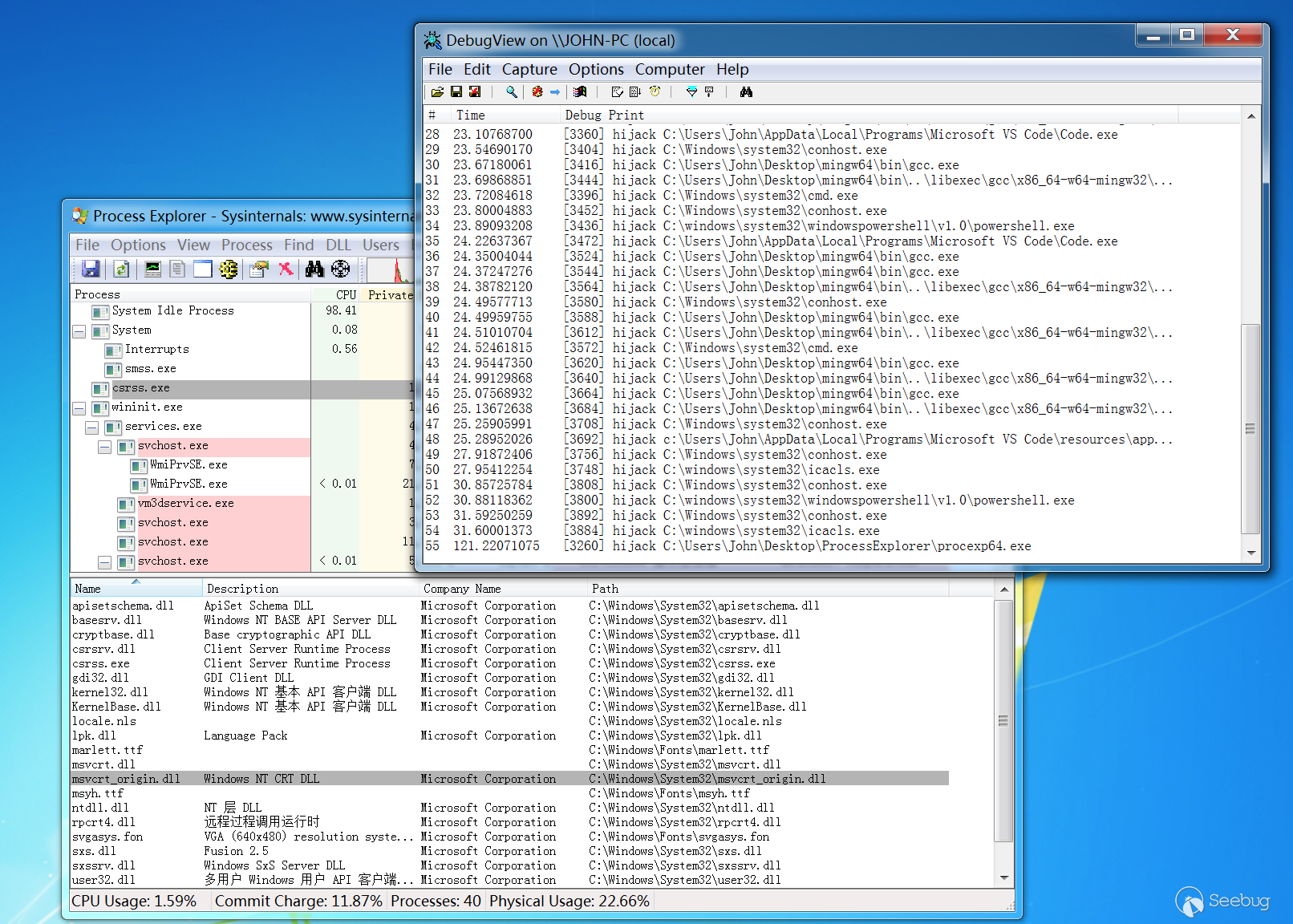Collapse the wininit.exe process tree
The width and height of the screenshot is (1293, 924).
[79, 407]
